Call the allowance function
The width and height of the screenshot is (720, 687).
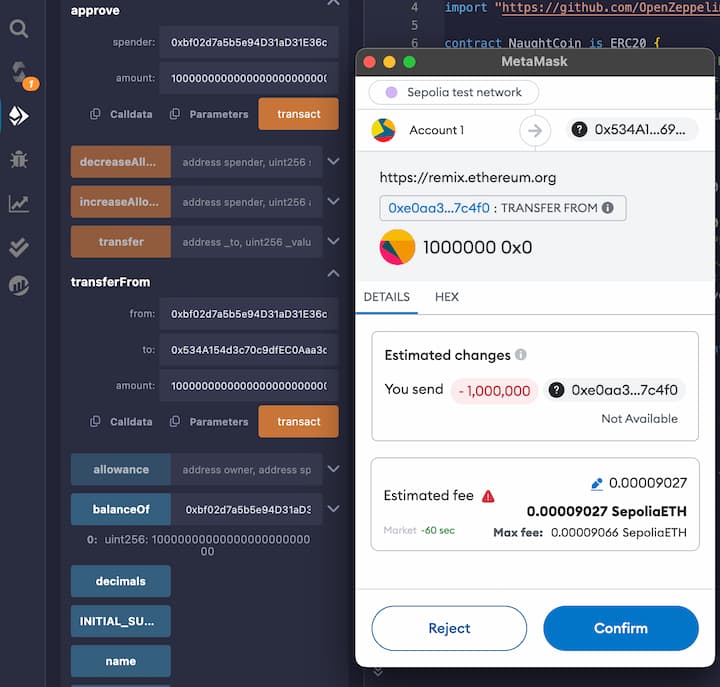[121, 469]
